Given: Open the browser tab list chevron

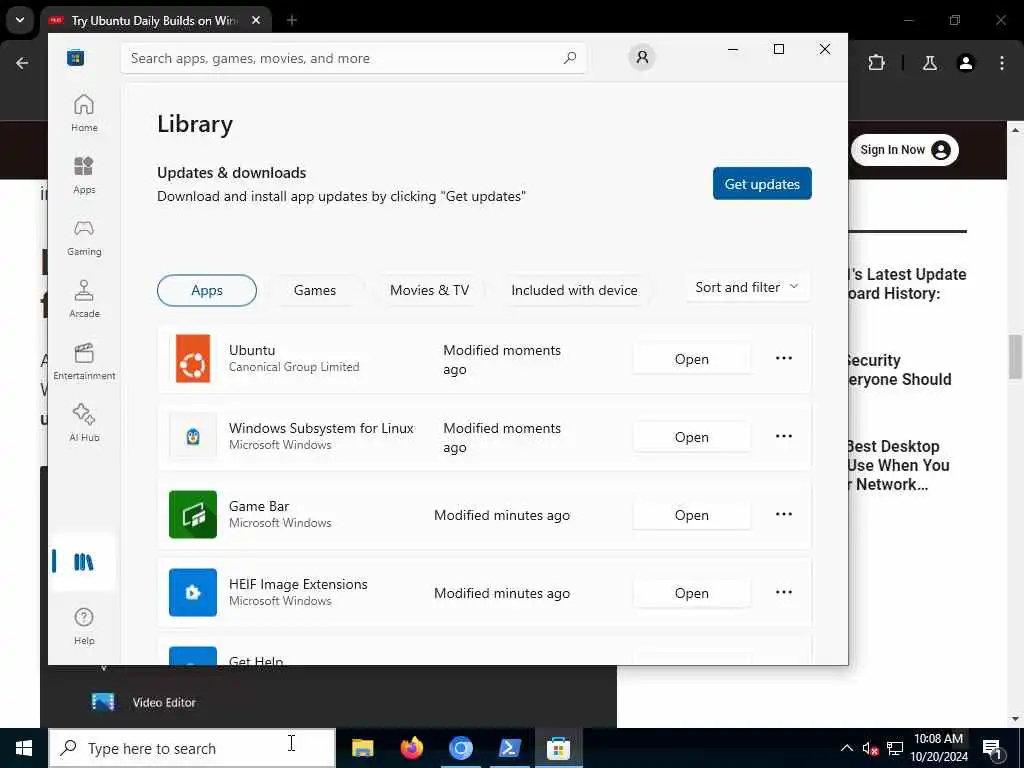Looking at the screenshot, I should 20,20.
